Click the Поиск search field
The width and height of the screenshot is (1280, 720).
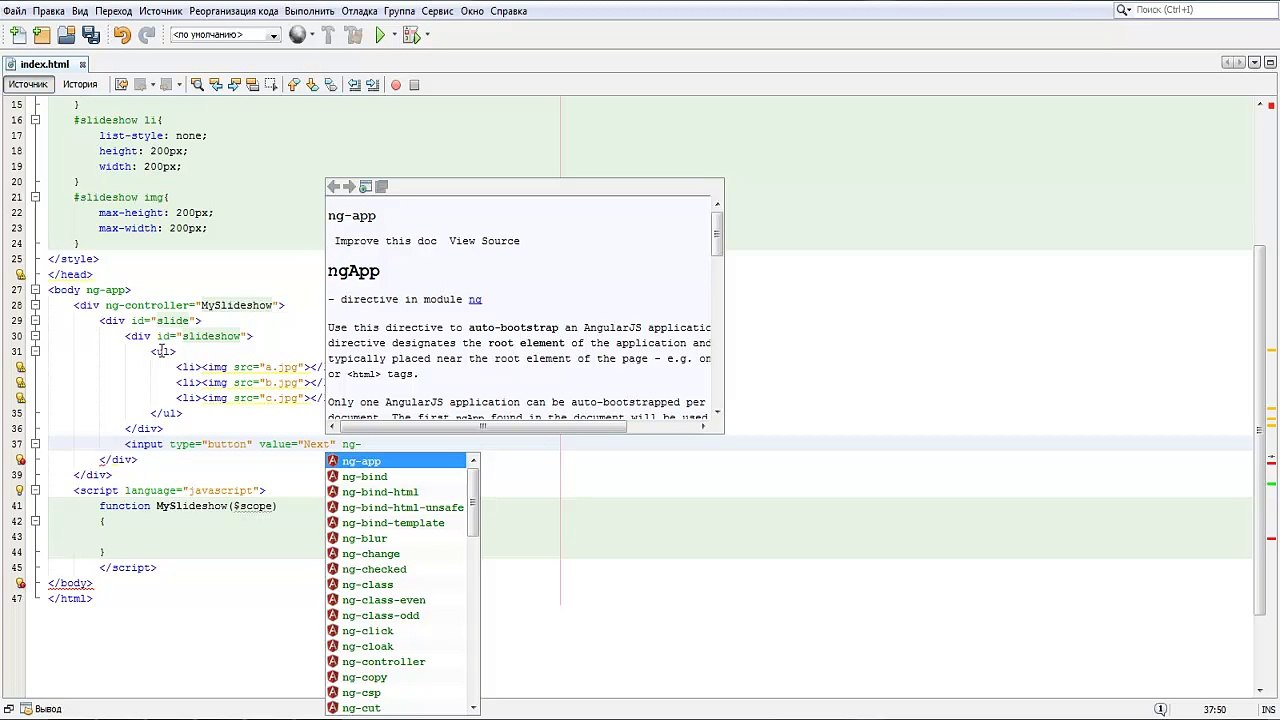click(1194, 10)
